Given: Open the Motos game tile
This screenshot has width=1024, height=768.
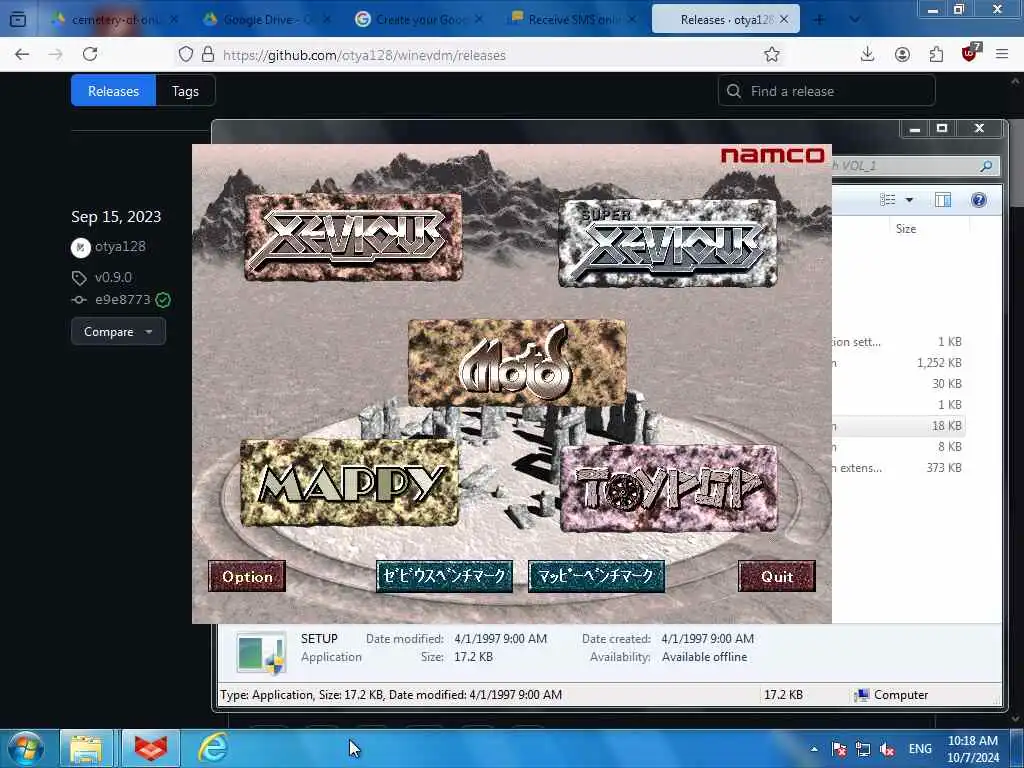Looking at the screenshot, I should tap(517, 362).
